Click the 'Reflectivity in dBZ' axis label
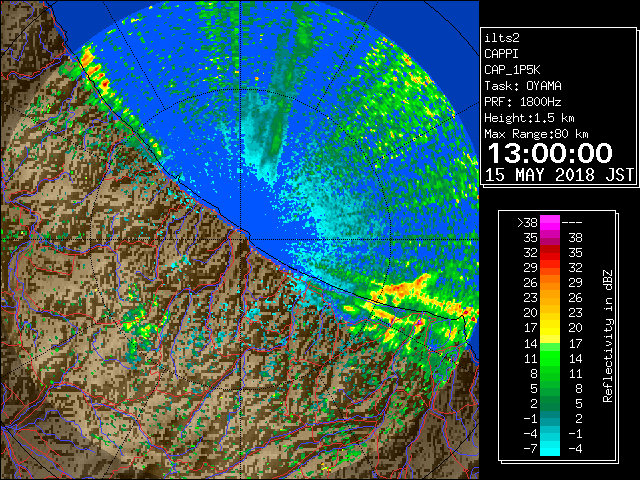 [x=608, y=336]
